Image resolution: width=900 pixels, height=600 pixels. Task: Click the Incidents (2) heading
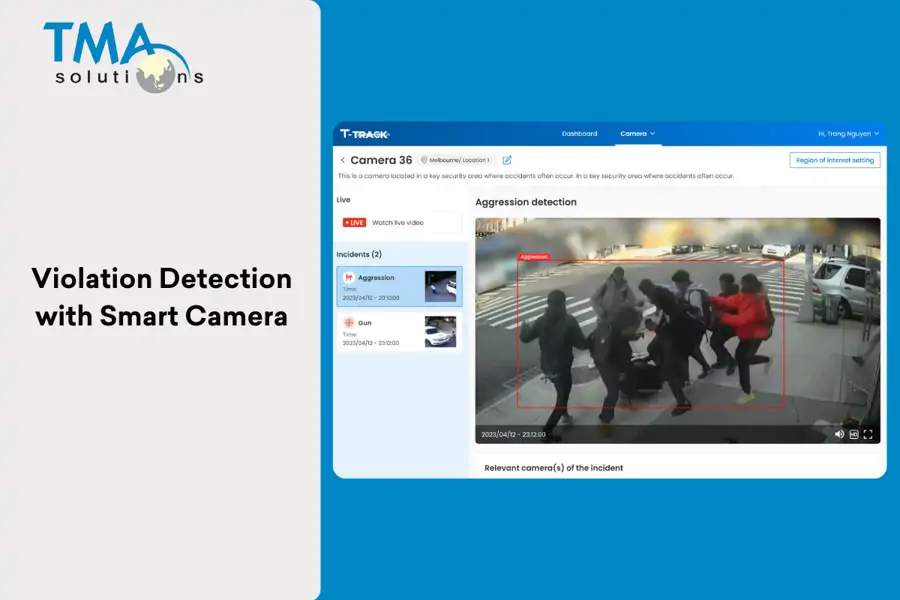point(359,254)
